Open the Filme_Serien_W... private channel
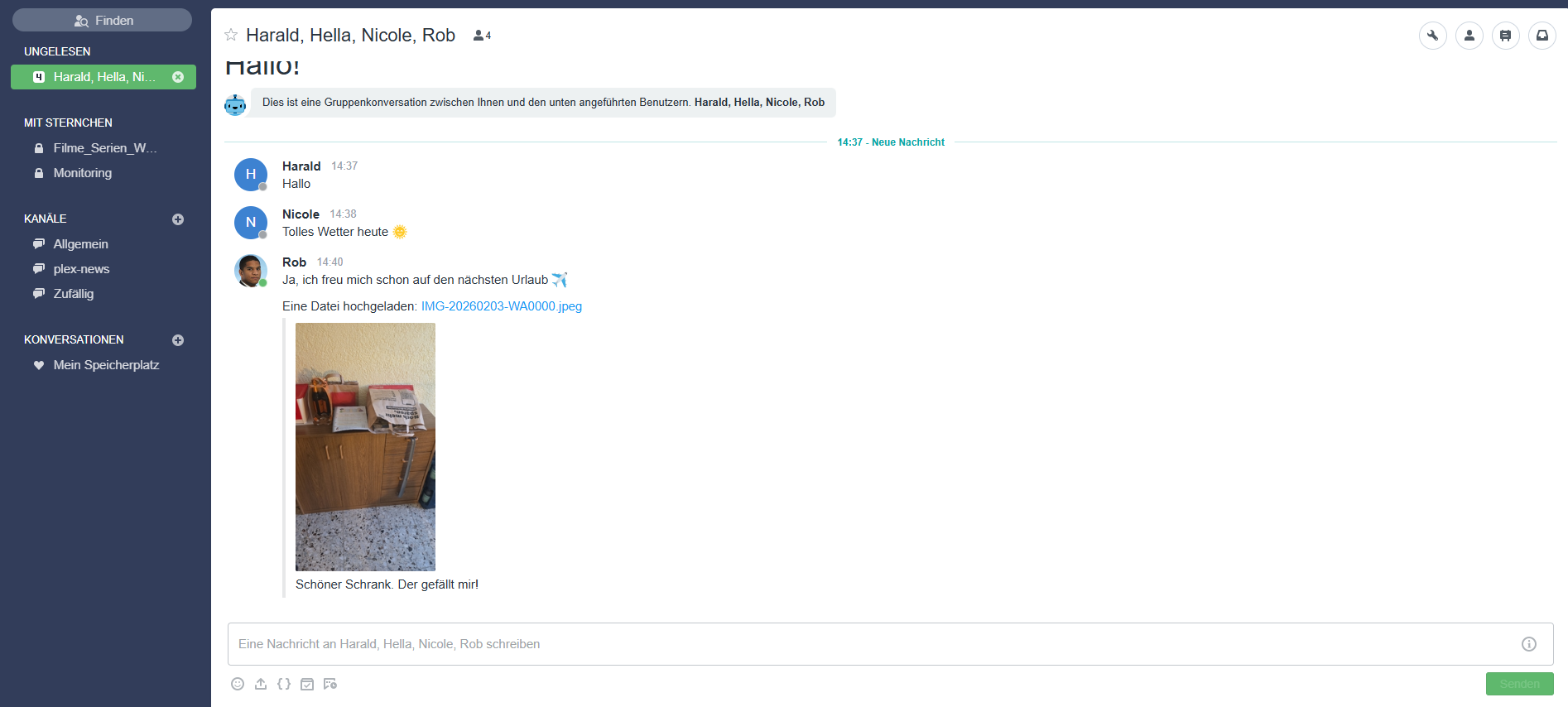Viewport: 1568px width, 707px height. pos(105,148)
